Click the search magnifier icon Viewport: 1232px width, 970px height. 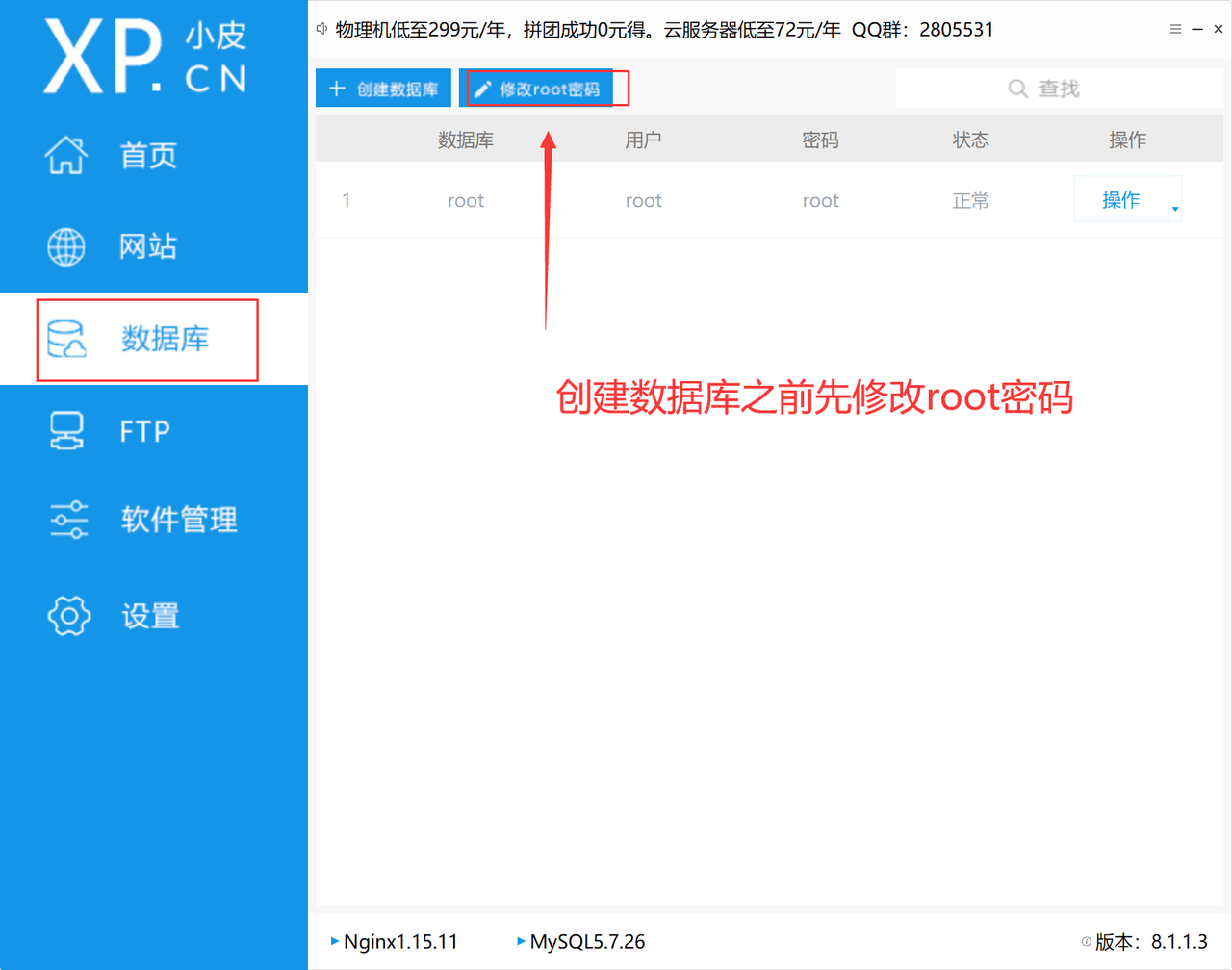(x=1017, y=89)
